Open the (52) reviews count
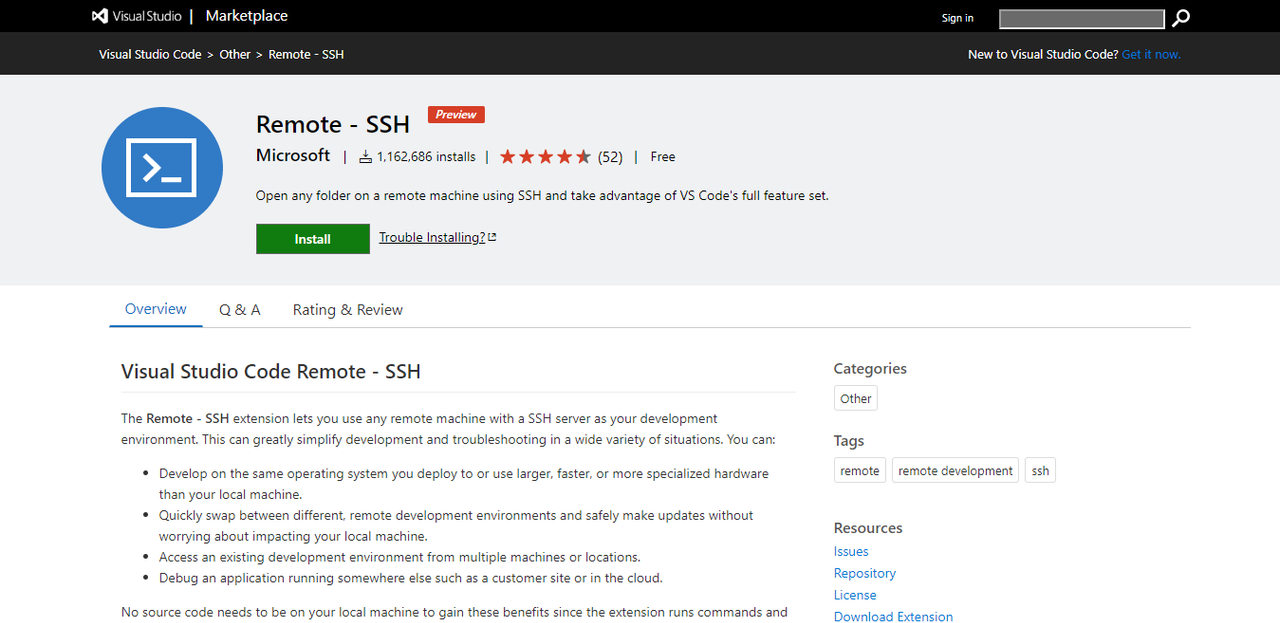The image size is (1280, 623). point(610,157)
